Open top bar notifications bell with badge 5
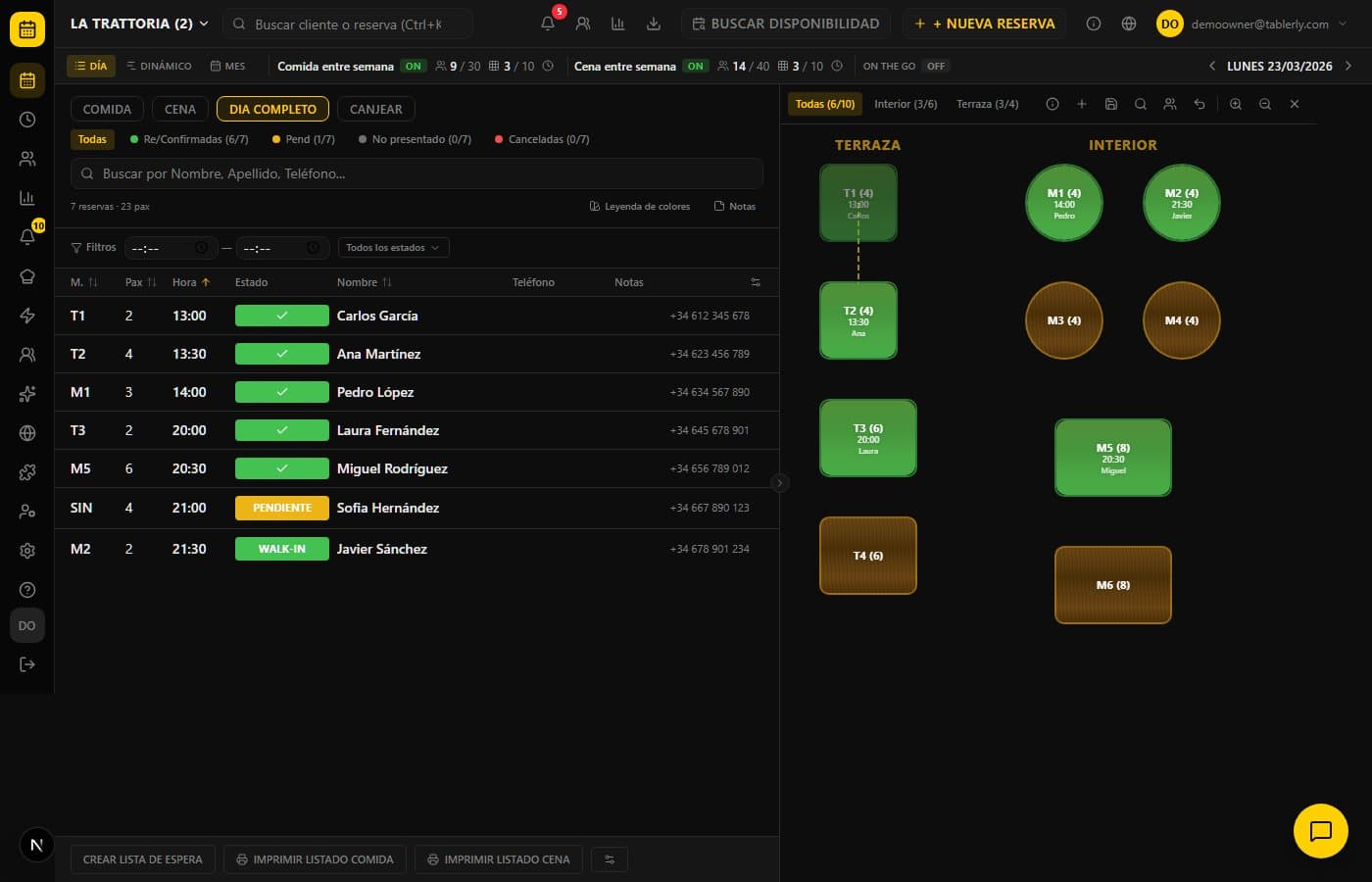The height and width of the screenshot is (882, 1372). tap(548, 24)
